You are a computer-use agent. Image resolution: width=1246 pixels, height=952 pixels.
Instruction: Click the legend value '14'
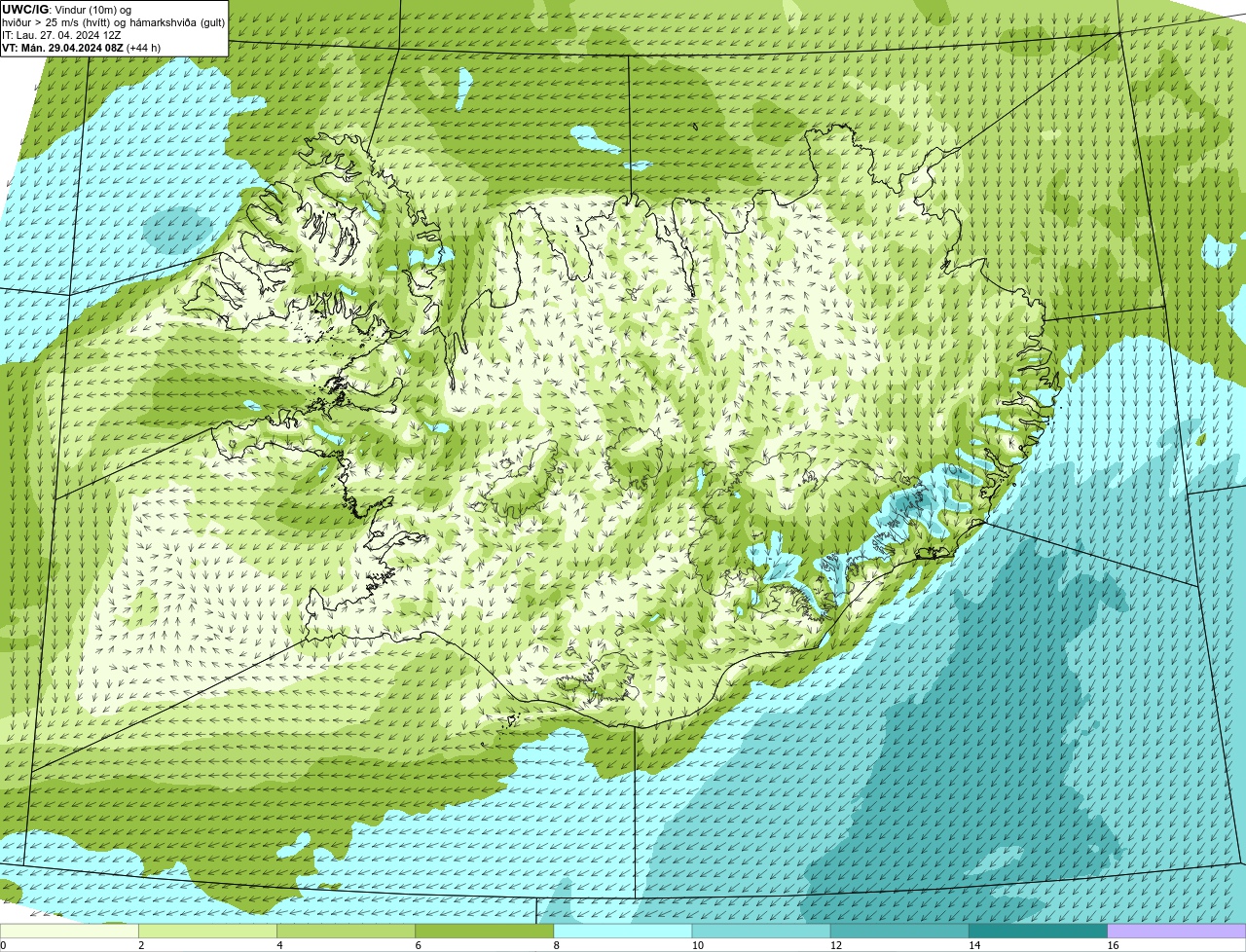pyautogui.click(x=973, y=945)
